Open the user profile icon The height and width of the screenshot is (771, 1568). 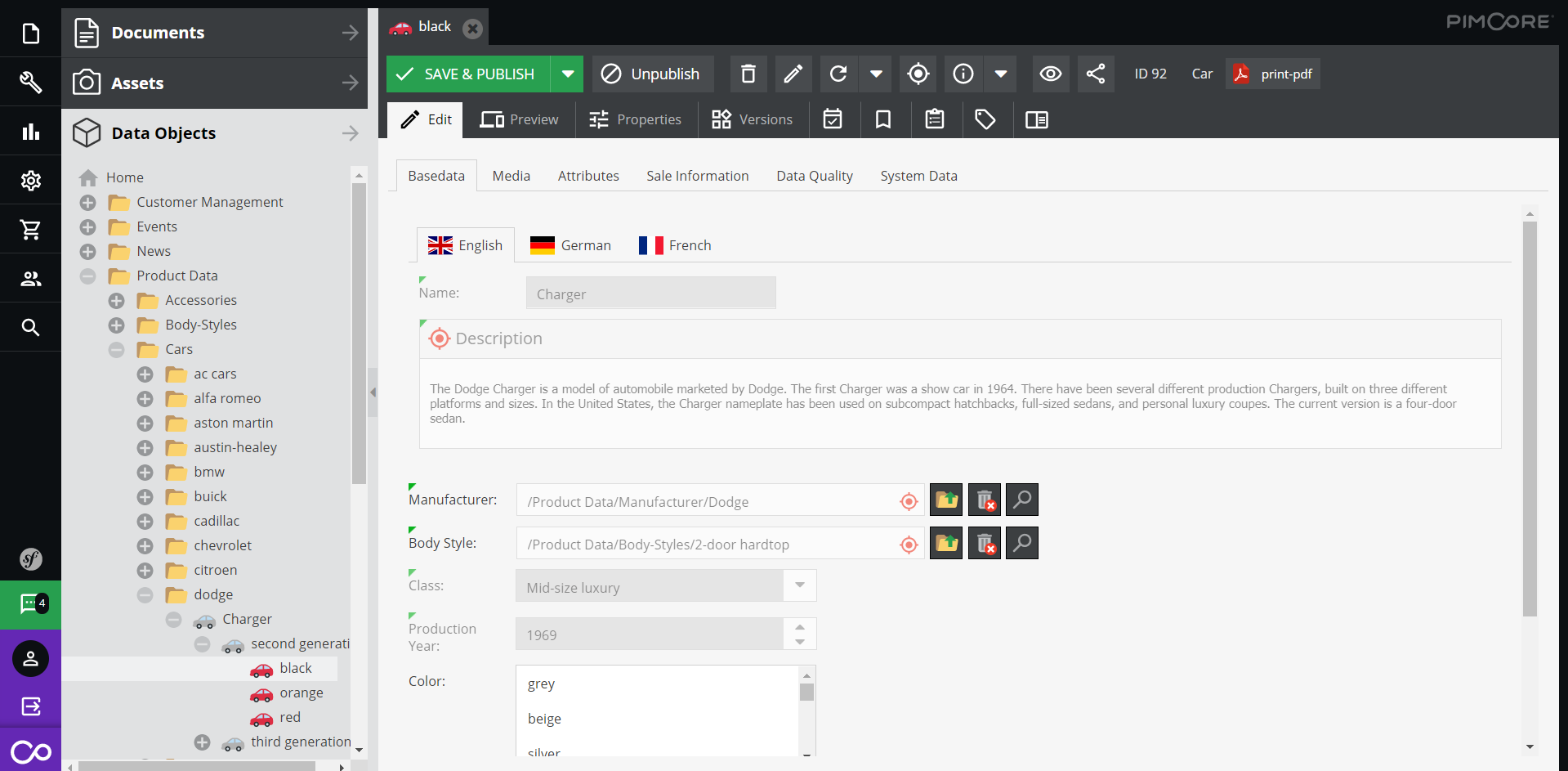(30, 658)
